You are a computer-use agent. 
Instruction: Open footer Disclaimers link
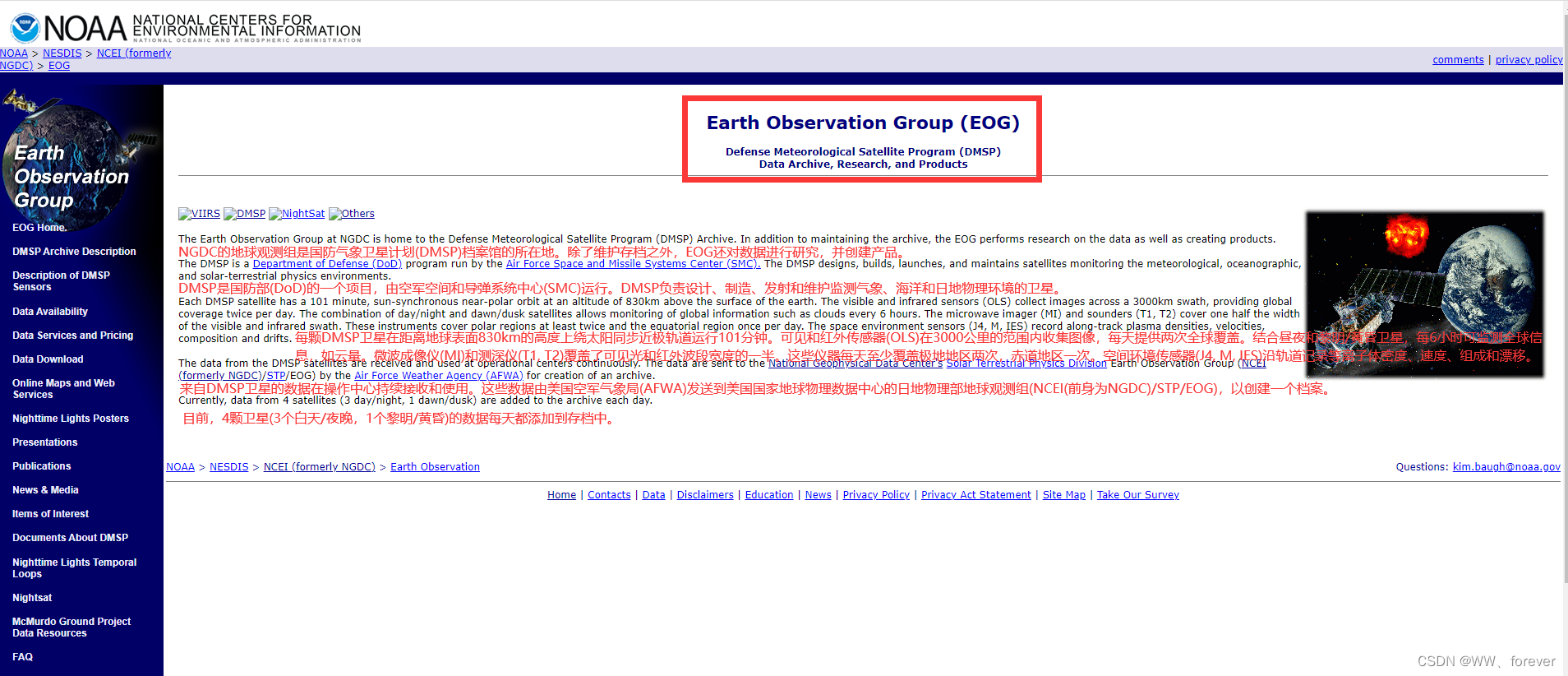point(705,495)
